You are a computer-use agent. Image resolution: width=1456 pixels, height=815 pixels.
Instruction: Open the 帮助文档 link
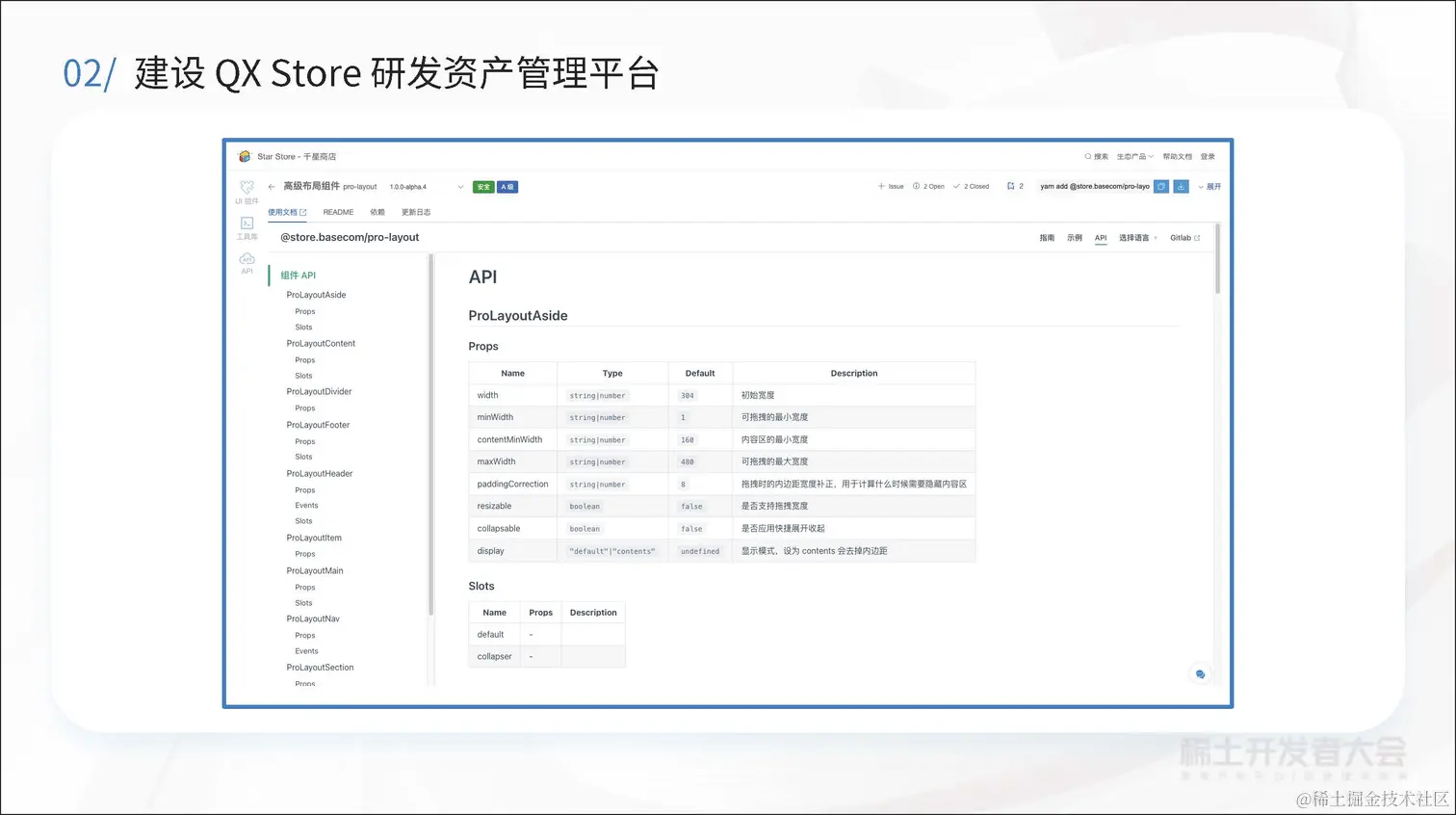point(1177,156)
